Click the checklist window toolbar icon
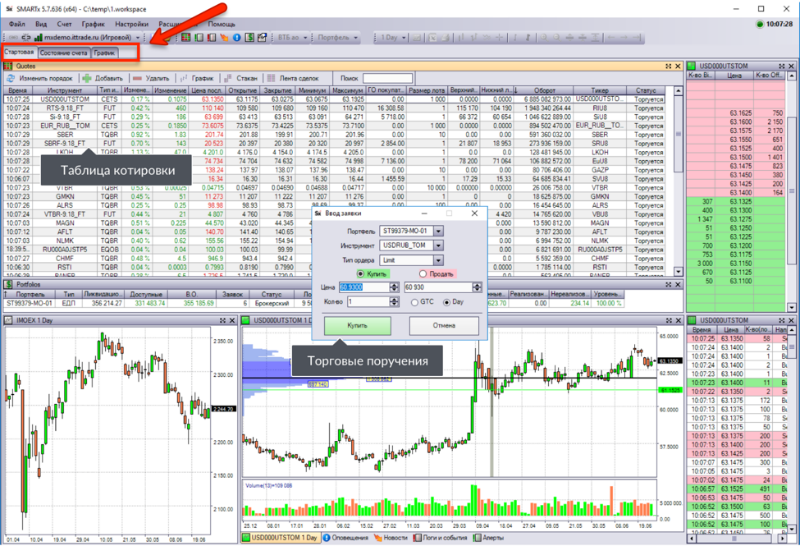The image size is (800, 546). tap(262, 37)
